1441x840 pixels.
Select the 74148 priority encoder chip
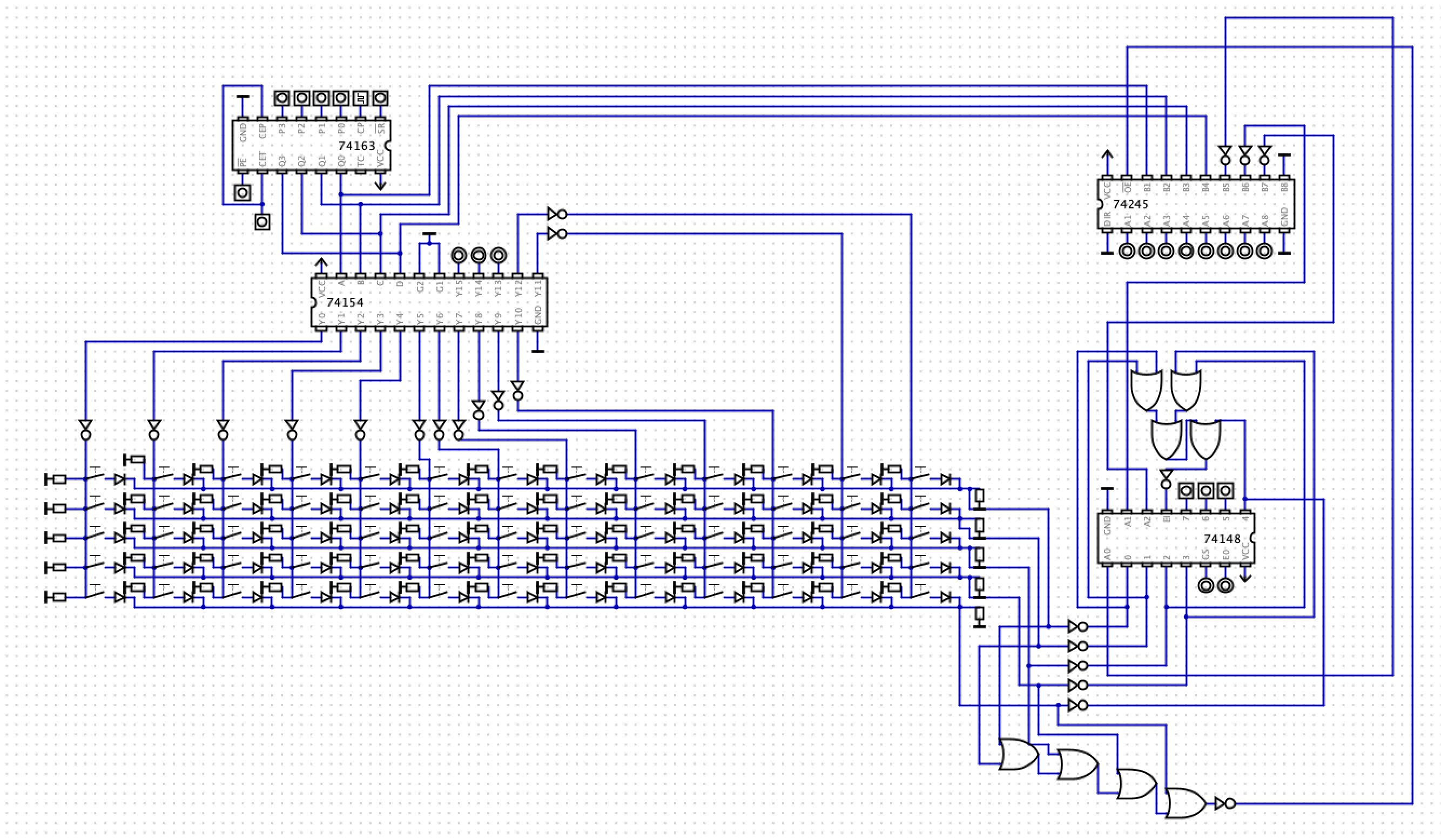coord(1176,538)
